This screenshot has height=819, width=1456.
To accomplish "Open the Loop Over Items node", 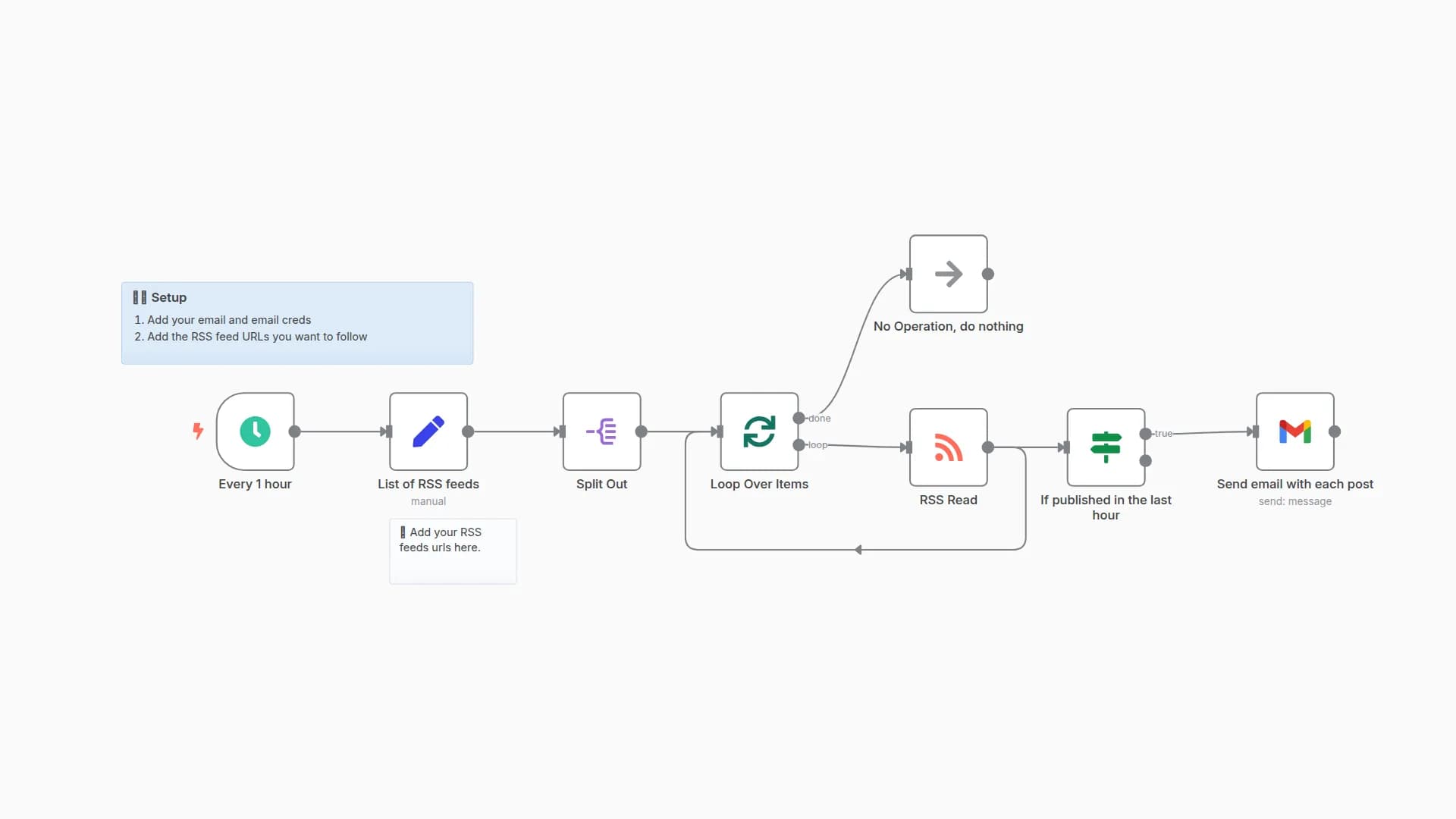I will click(759, 431).
